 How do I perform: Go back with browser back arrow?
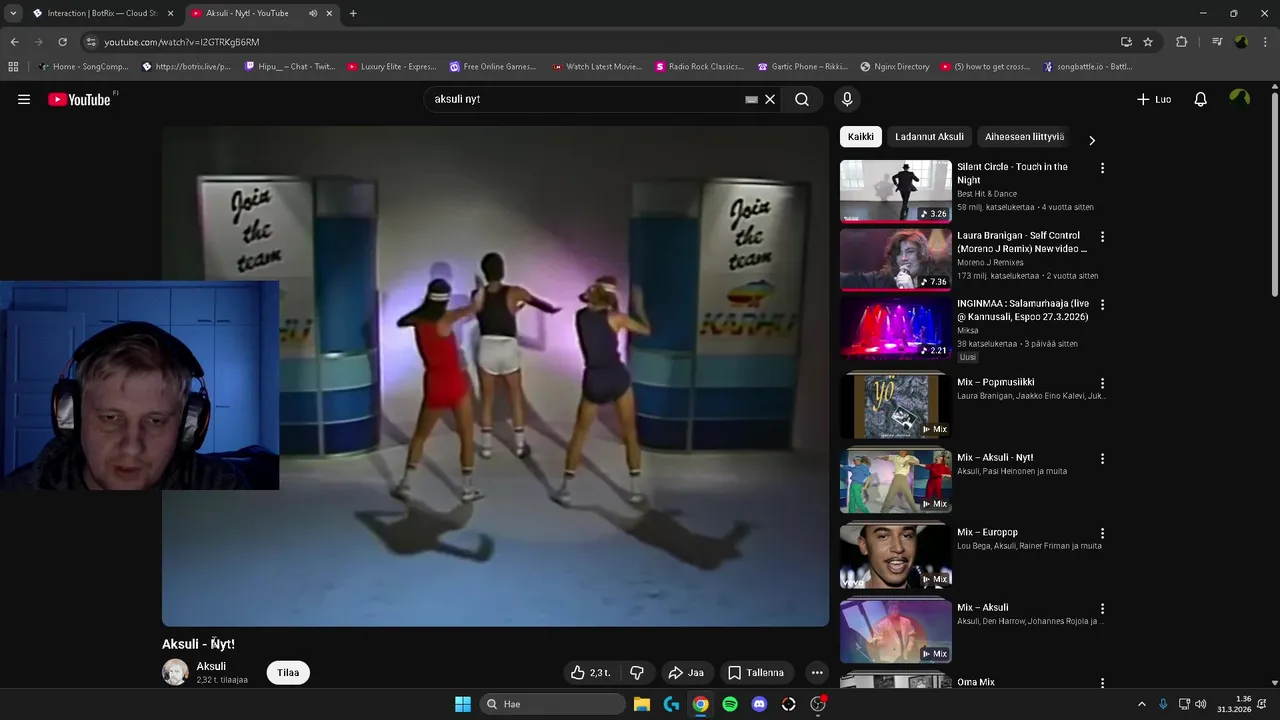coord(14,42)
